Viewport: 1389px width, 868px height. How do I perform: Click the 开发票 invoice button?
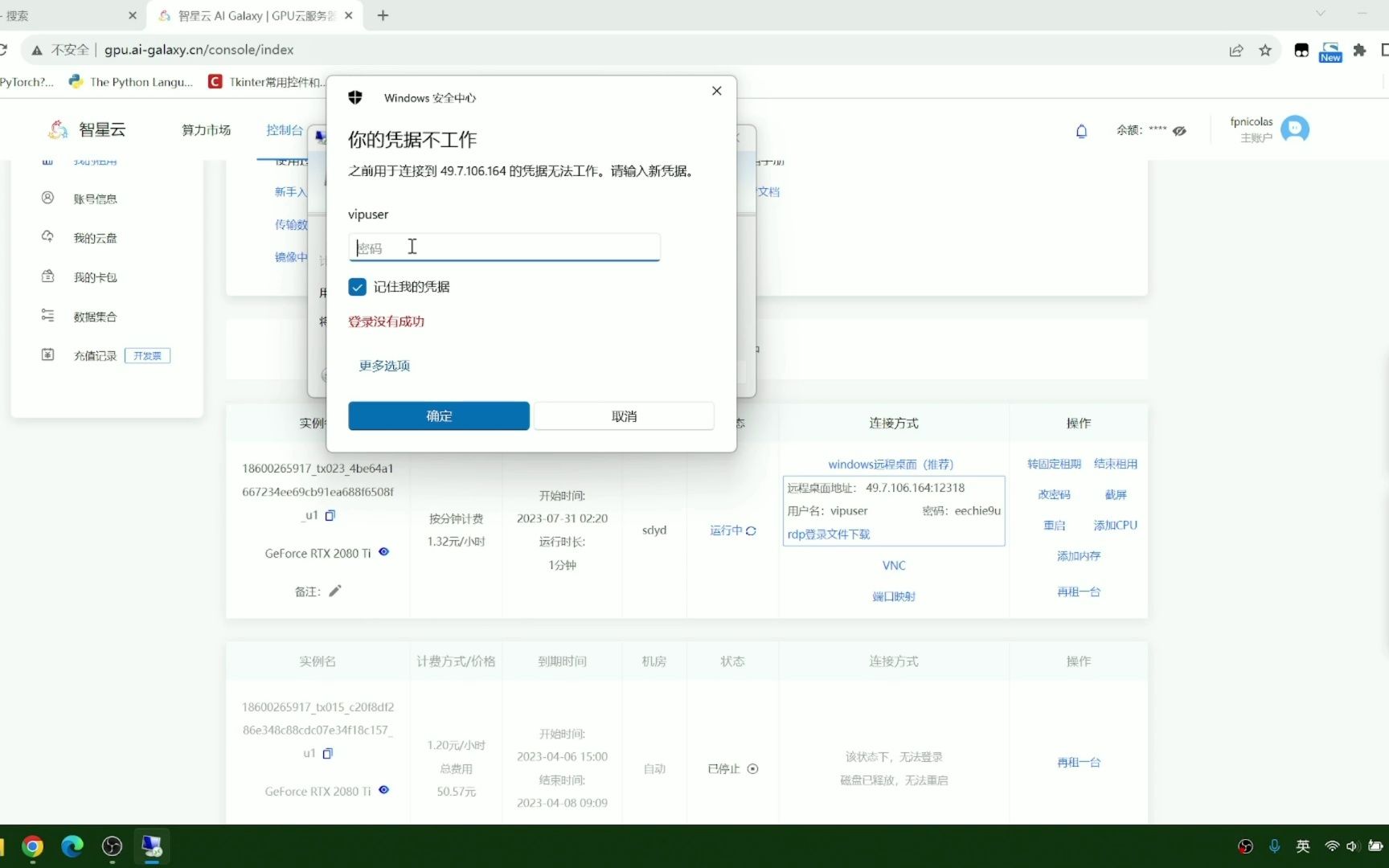147,355
